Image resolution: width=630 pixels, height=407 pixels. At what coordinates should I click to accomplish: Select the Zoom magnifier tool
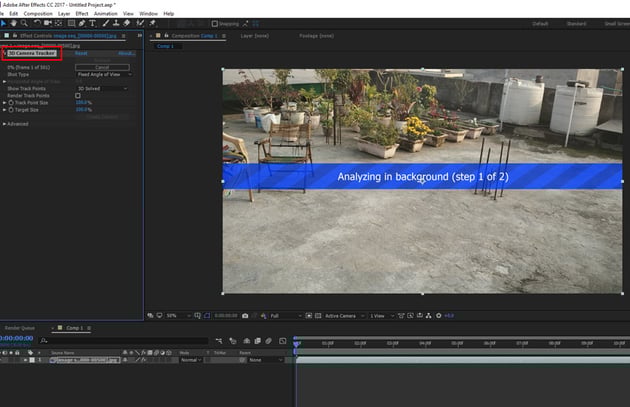pyautogui.click(x=24, y=23)
